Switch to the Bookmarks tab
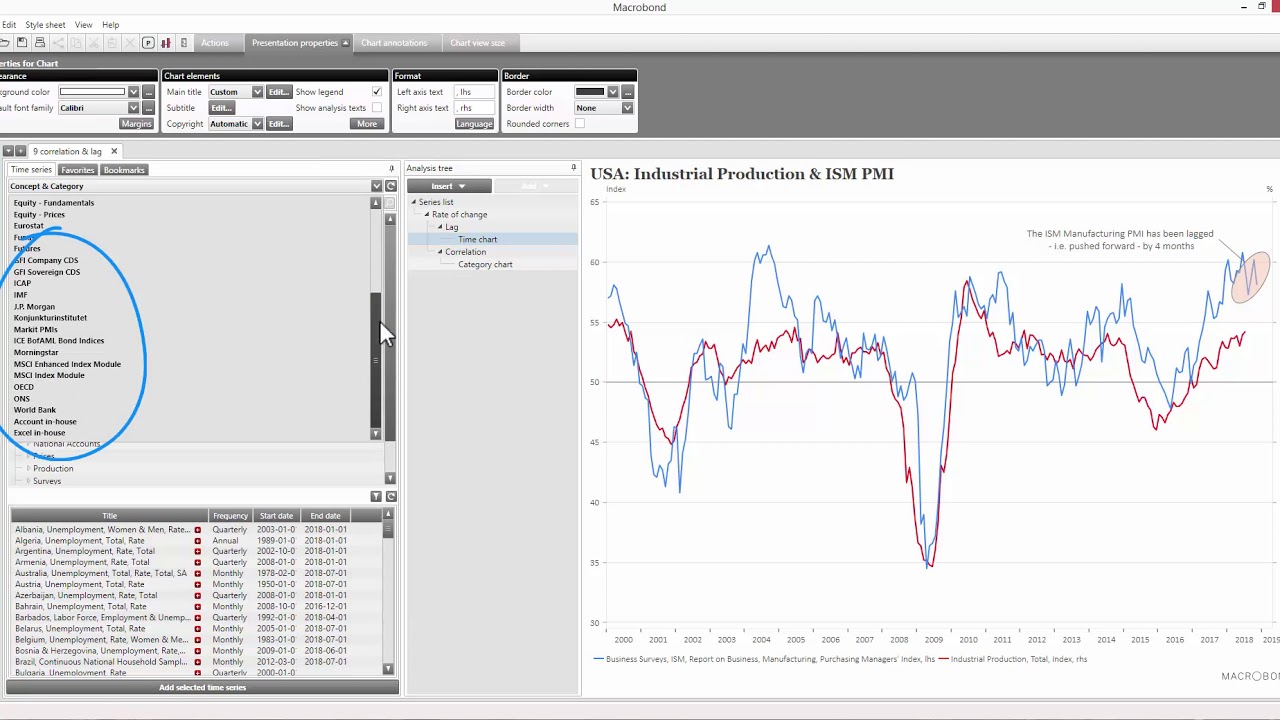Image resolution: width=1280 pixels, height=720 pixels. click(x=124, y=170)
